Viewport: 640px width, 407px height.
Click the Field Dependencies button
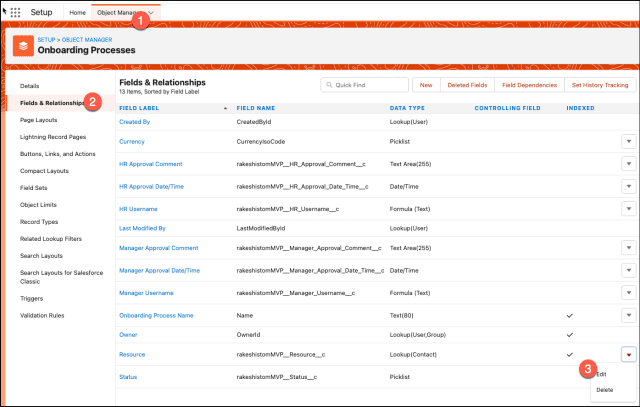[x=530, y=86]
